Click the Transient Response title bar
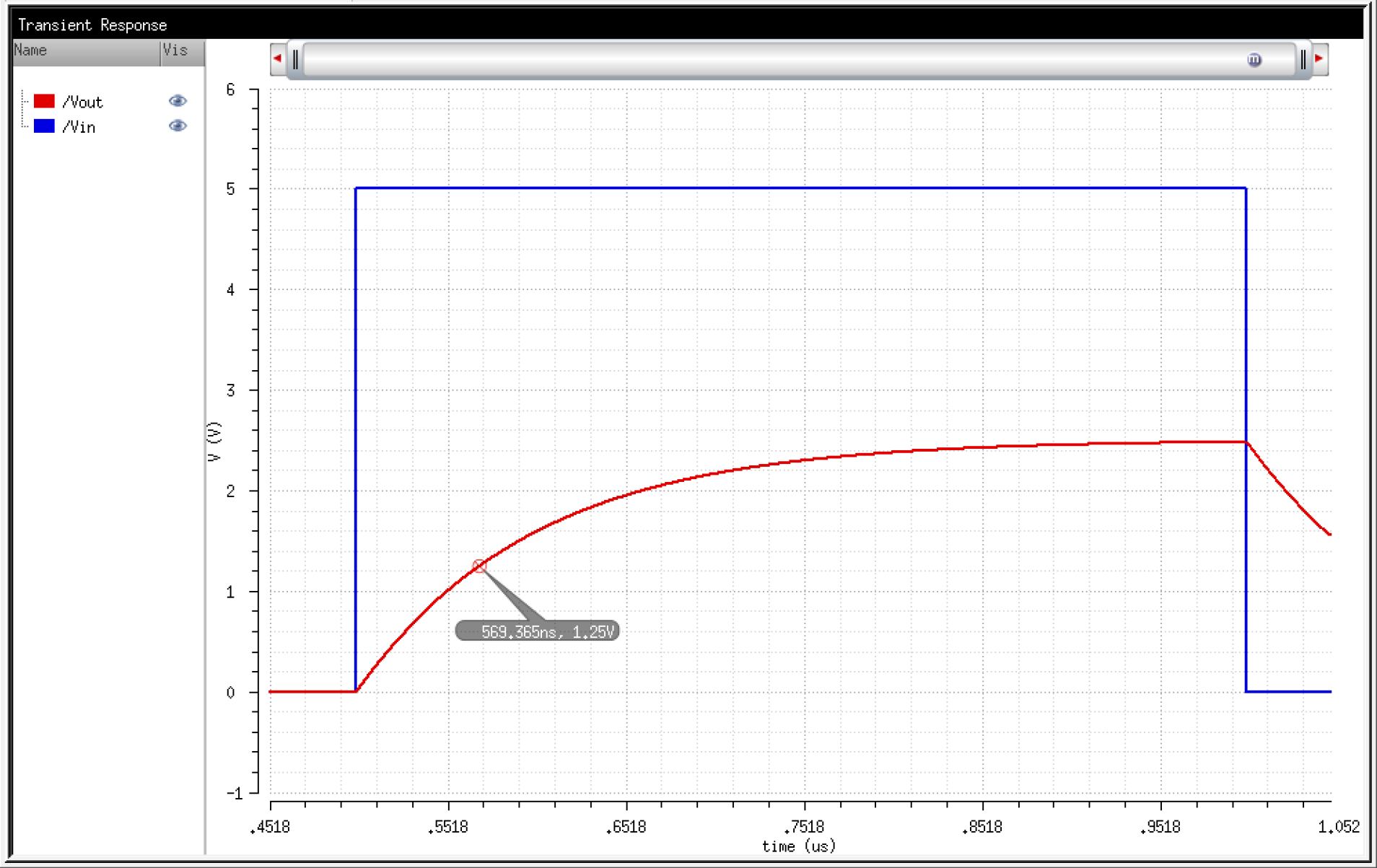 [x=92, y=24]
